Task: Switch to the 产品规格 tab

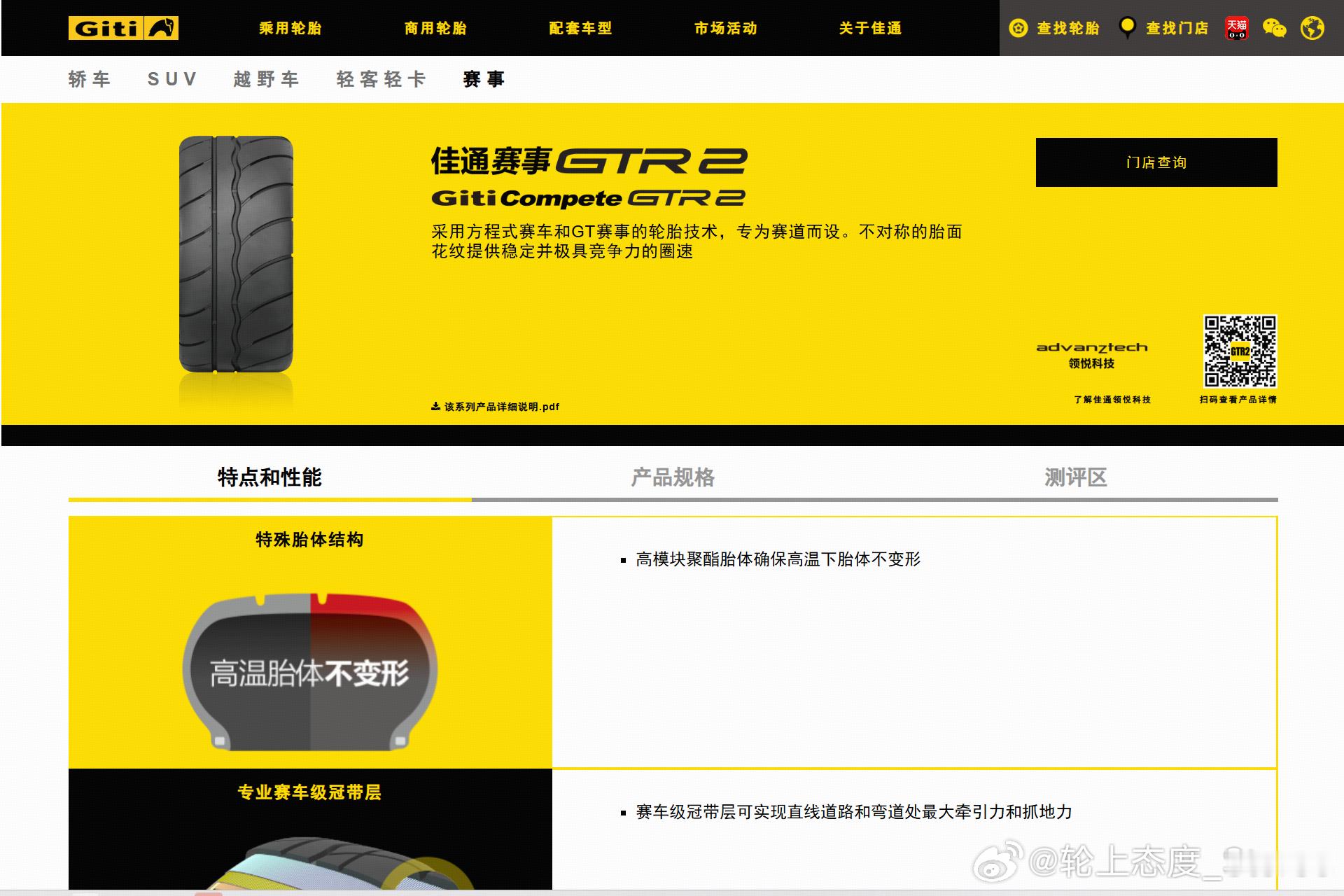Action: tap(673, 477)
